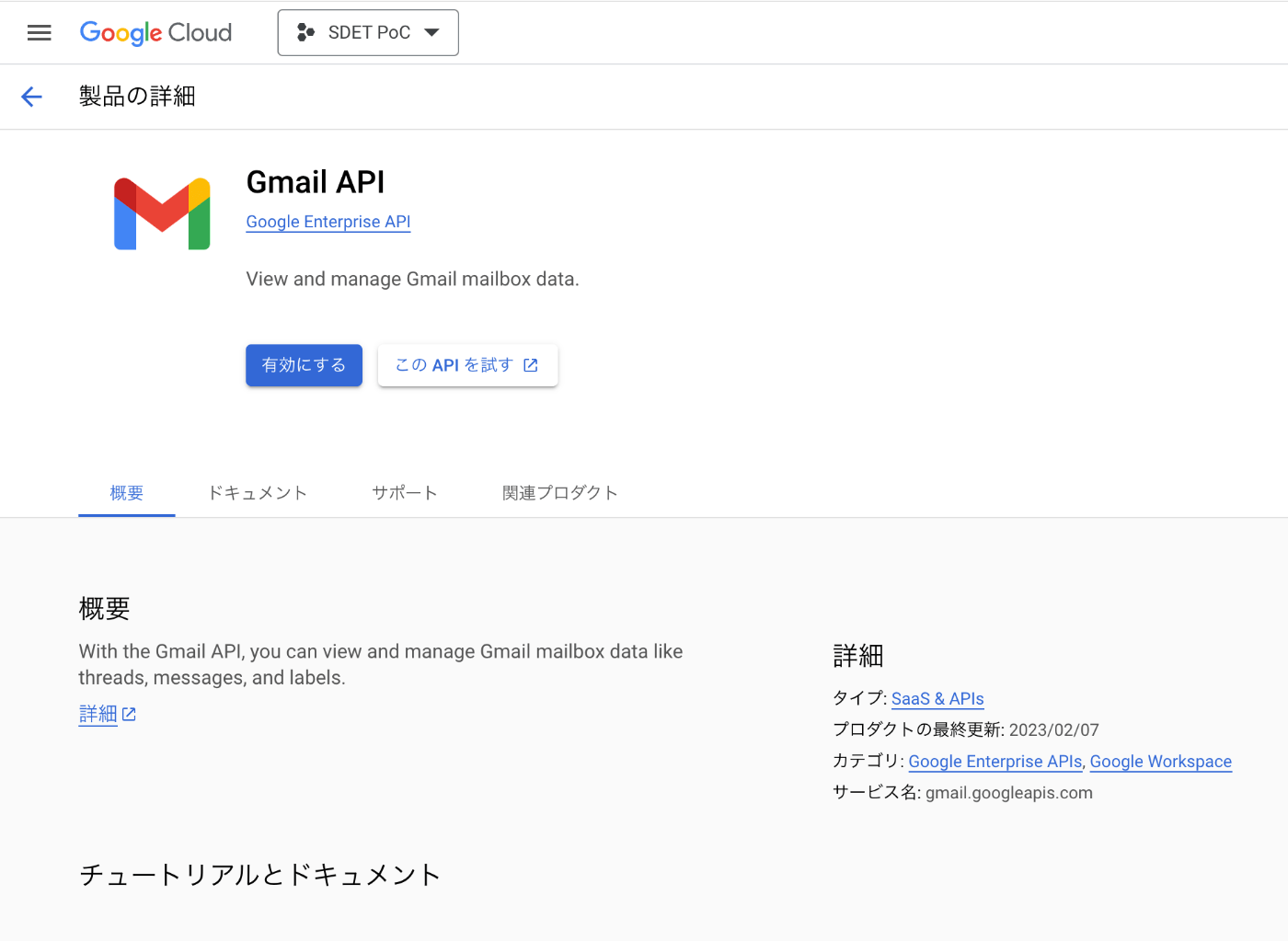Click the external link icon beside 詳細
The height and width of the screenshot is (941, 1288).
coord(129,714)
